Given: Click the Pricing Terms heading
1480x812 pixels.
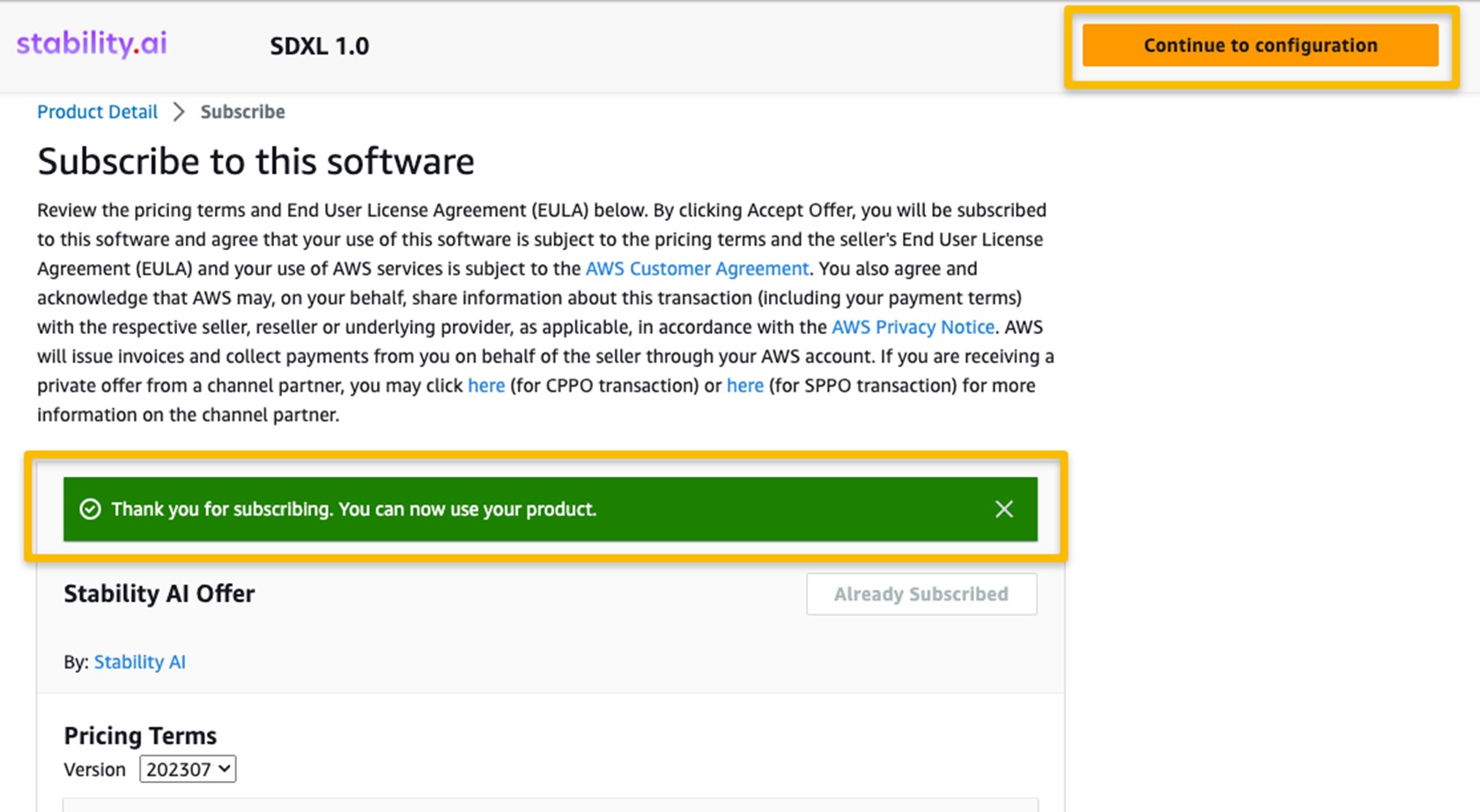Looking at the screenshot, I should [140, 735].
